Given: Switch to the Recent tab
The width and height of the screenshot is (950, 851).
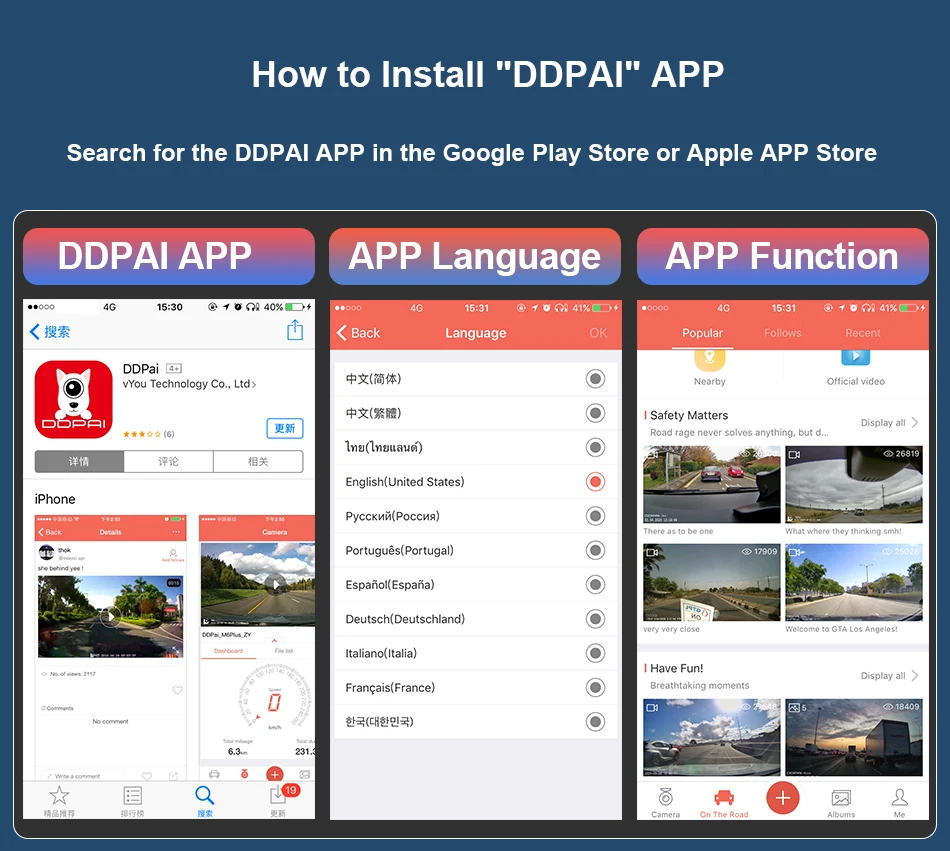Looking at the screenshot, I should click(863, 333).
